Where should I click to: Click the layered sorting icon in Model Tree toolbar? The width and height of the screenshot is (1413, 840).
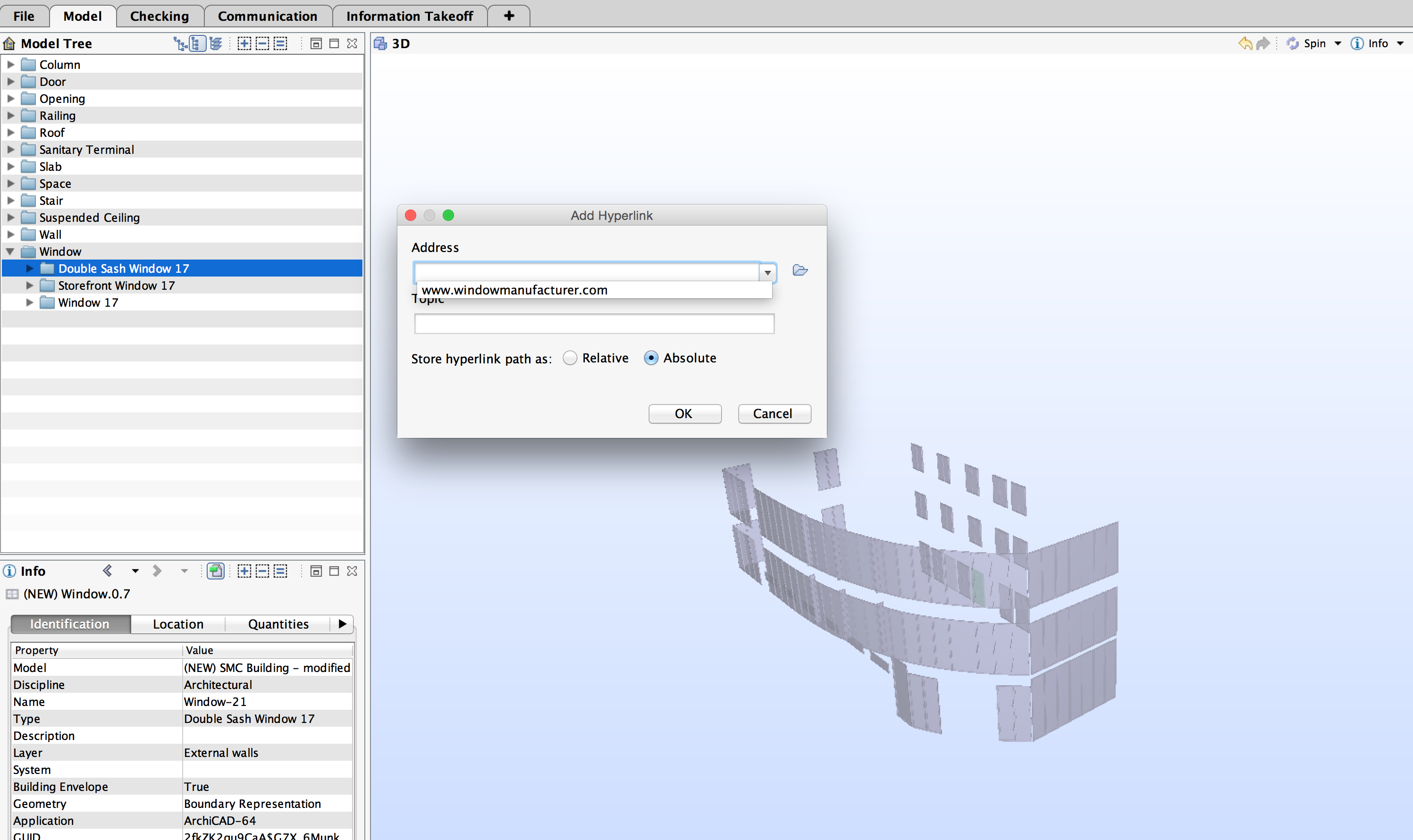click(216, 43)
